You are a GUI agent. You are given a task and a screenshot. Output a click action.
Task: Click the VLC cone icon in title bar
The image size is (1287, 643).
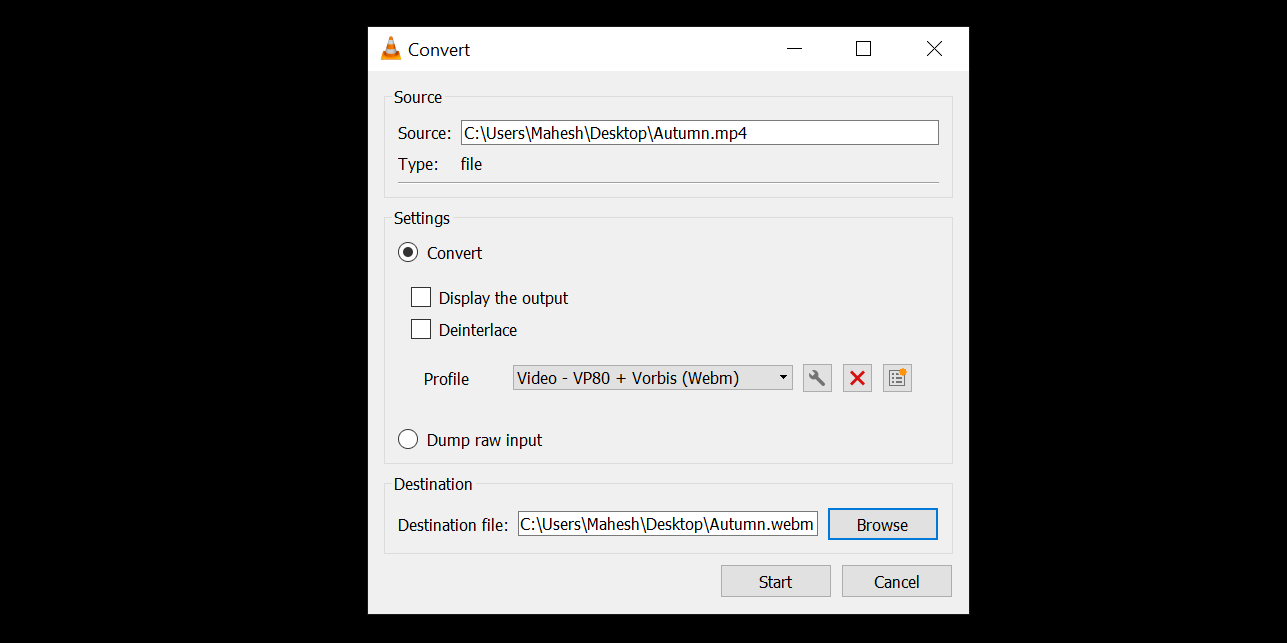coord(390,48)
